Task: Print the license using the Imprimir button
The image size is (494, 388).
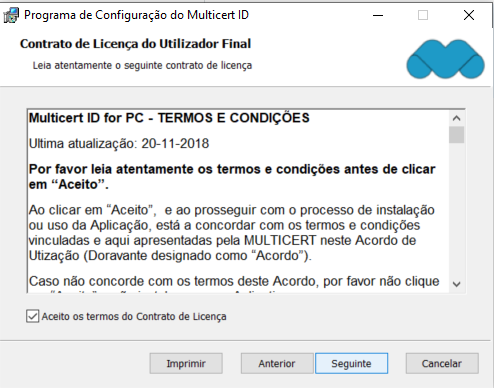Action: [186, 363]
